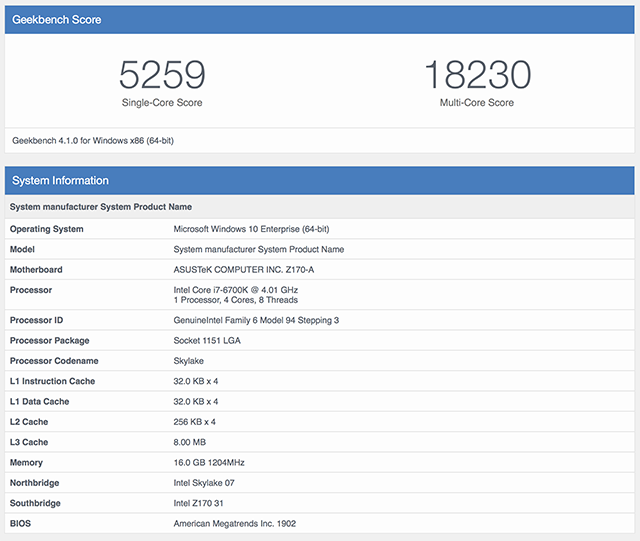Select L1 Data Cache value 32.0 KB x 4
640x541 pixels.
click(x=196, y=401)
